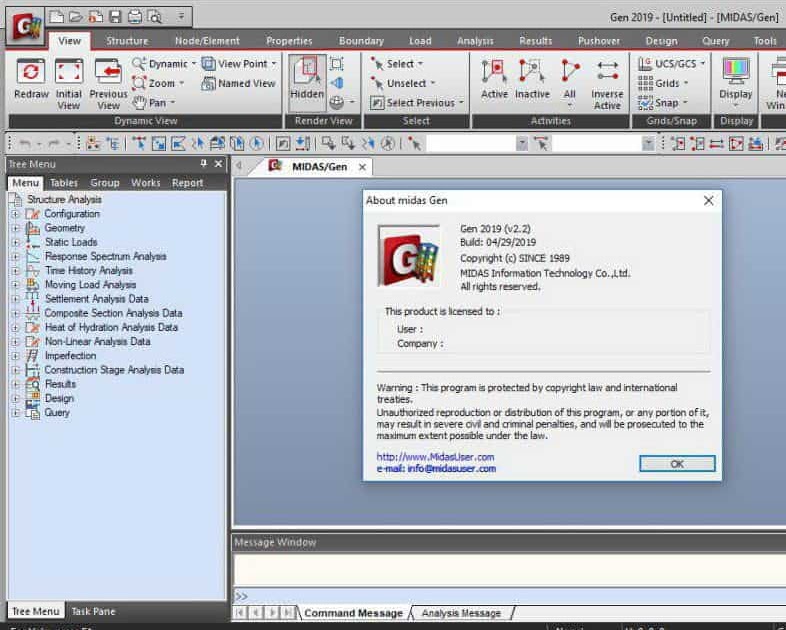
Task: Click the Print Preview icon in quick access bar
Action: (154, 17)
